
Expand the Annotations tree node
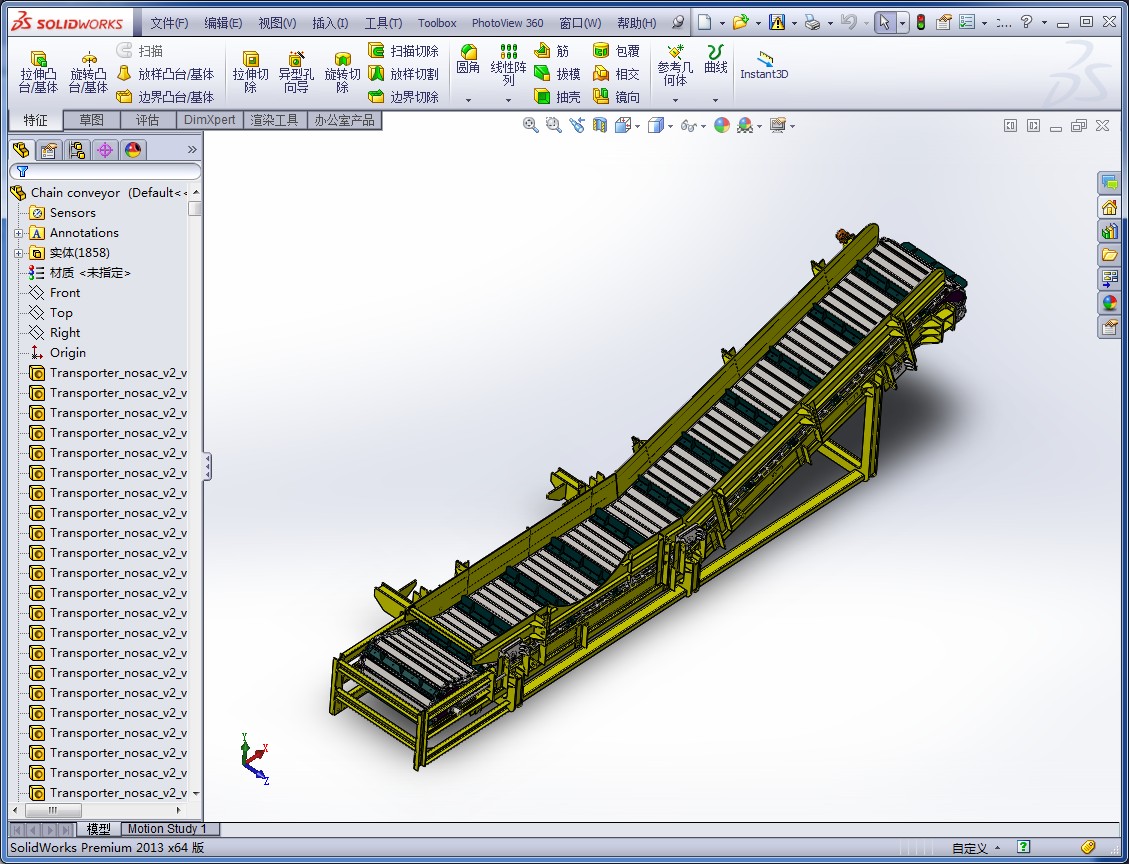[19, 233]
